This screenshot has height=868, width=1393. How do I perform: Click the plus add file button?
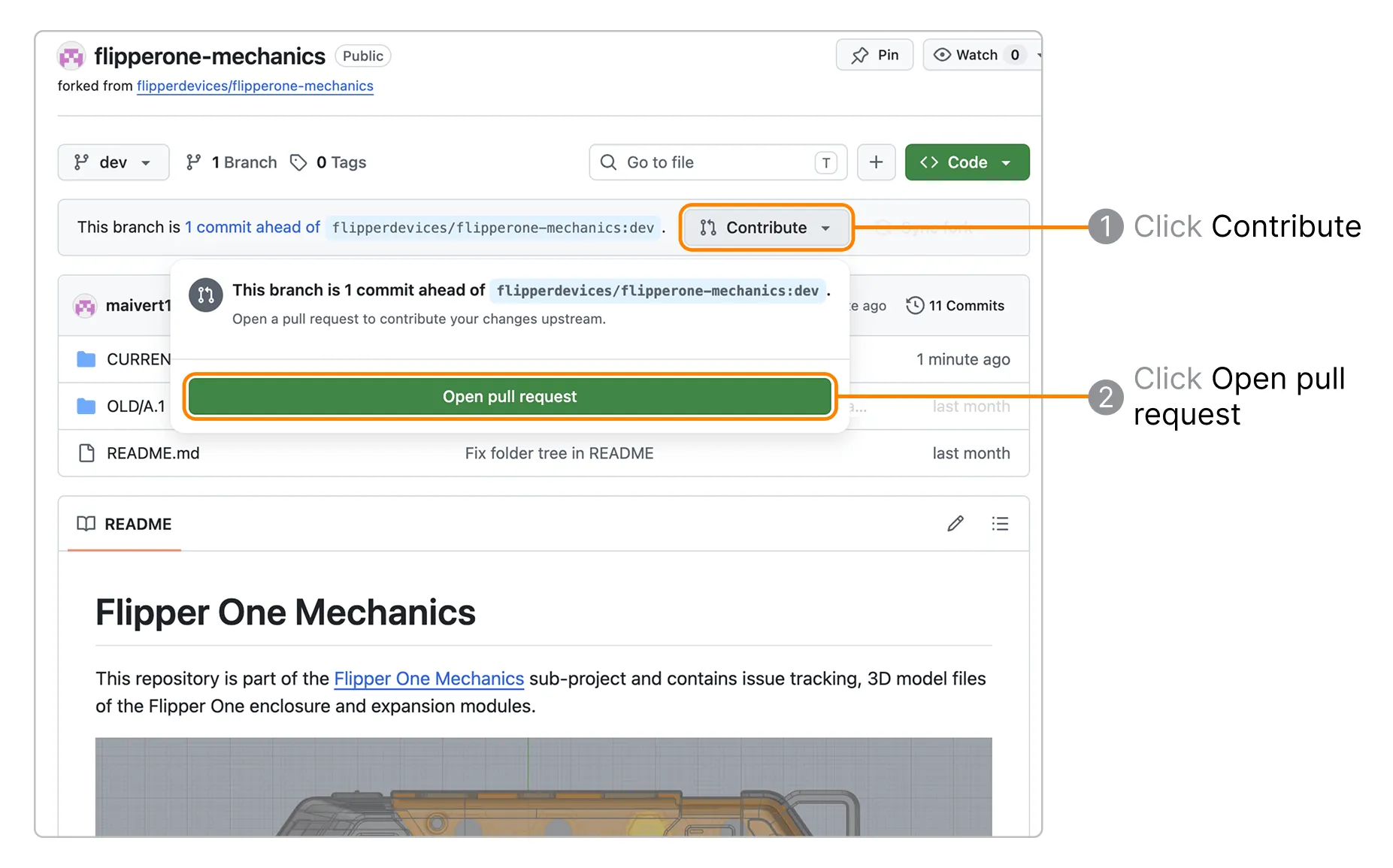click(876, 162)
